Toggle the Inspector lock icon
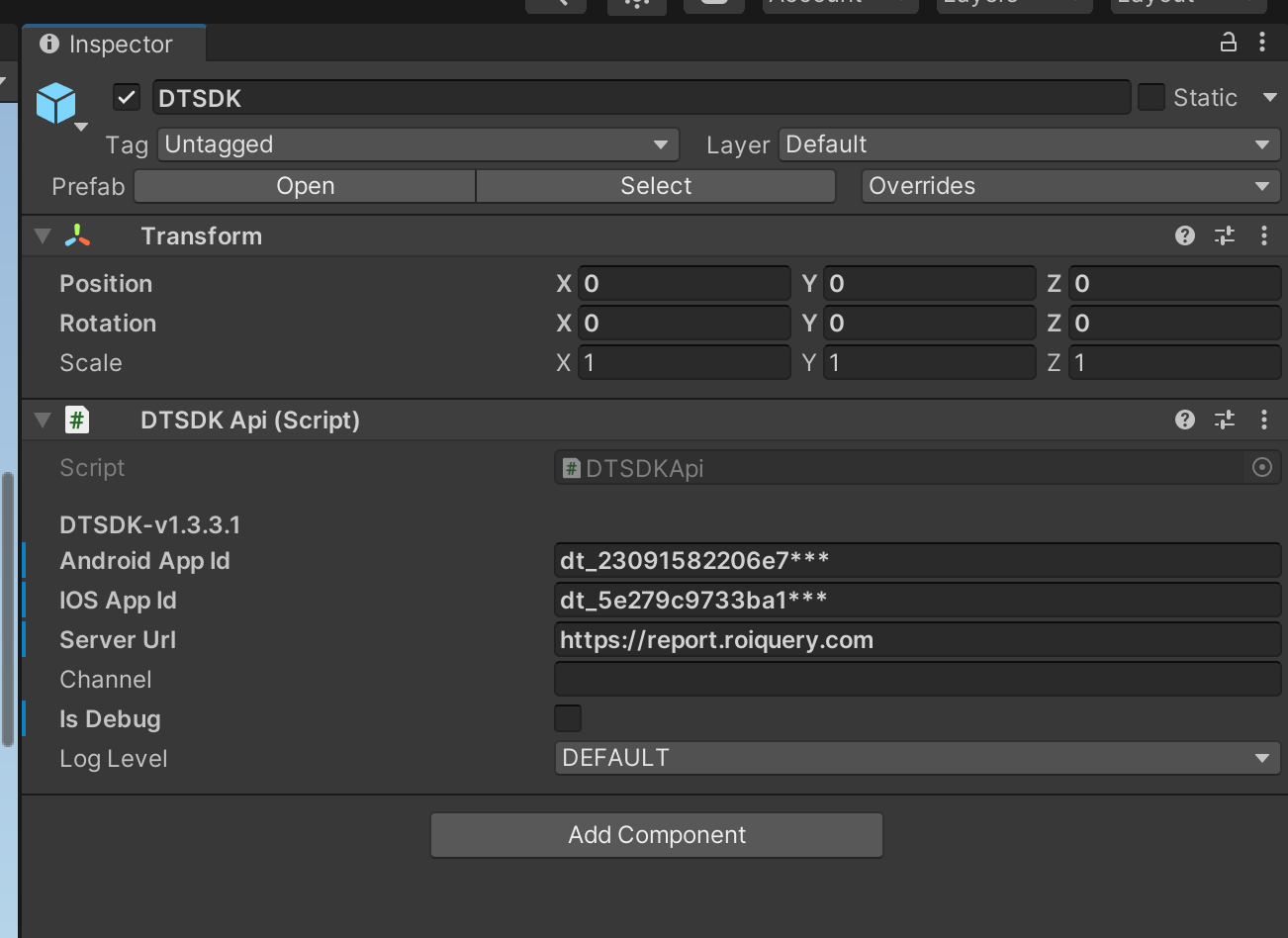The width and height of the screenshot is (1288, 938). (1228, 43)
